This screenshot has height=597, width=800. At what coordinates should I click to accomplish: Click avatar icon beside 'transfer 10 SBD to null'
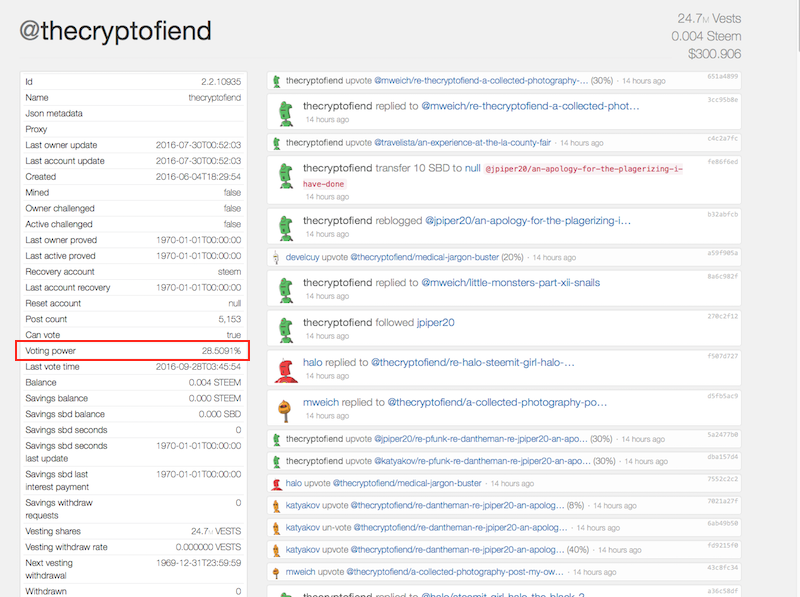pyautogui.click(x=286, y=176)
